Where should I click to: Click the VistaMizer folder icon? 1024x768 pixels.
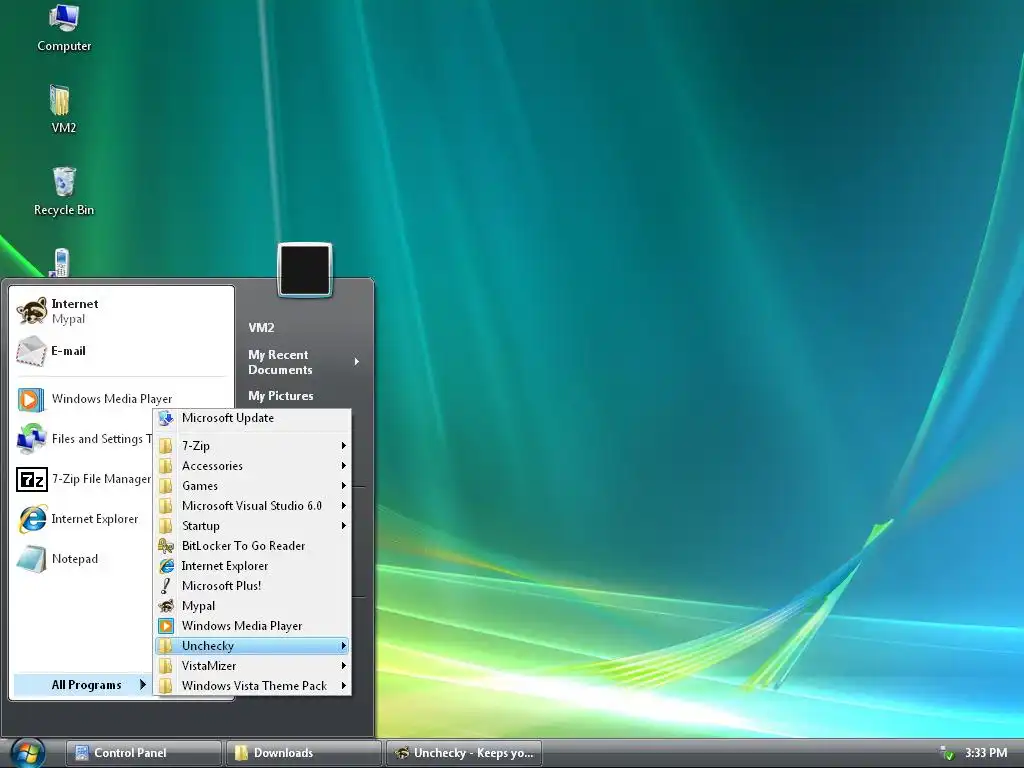(166, 666)
